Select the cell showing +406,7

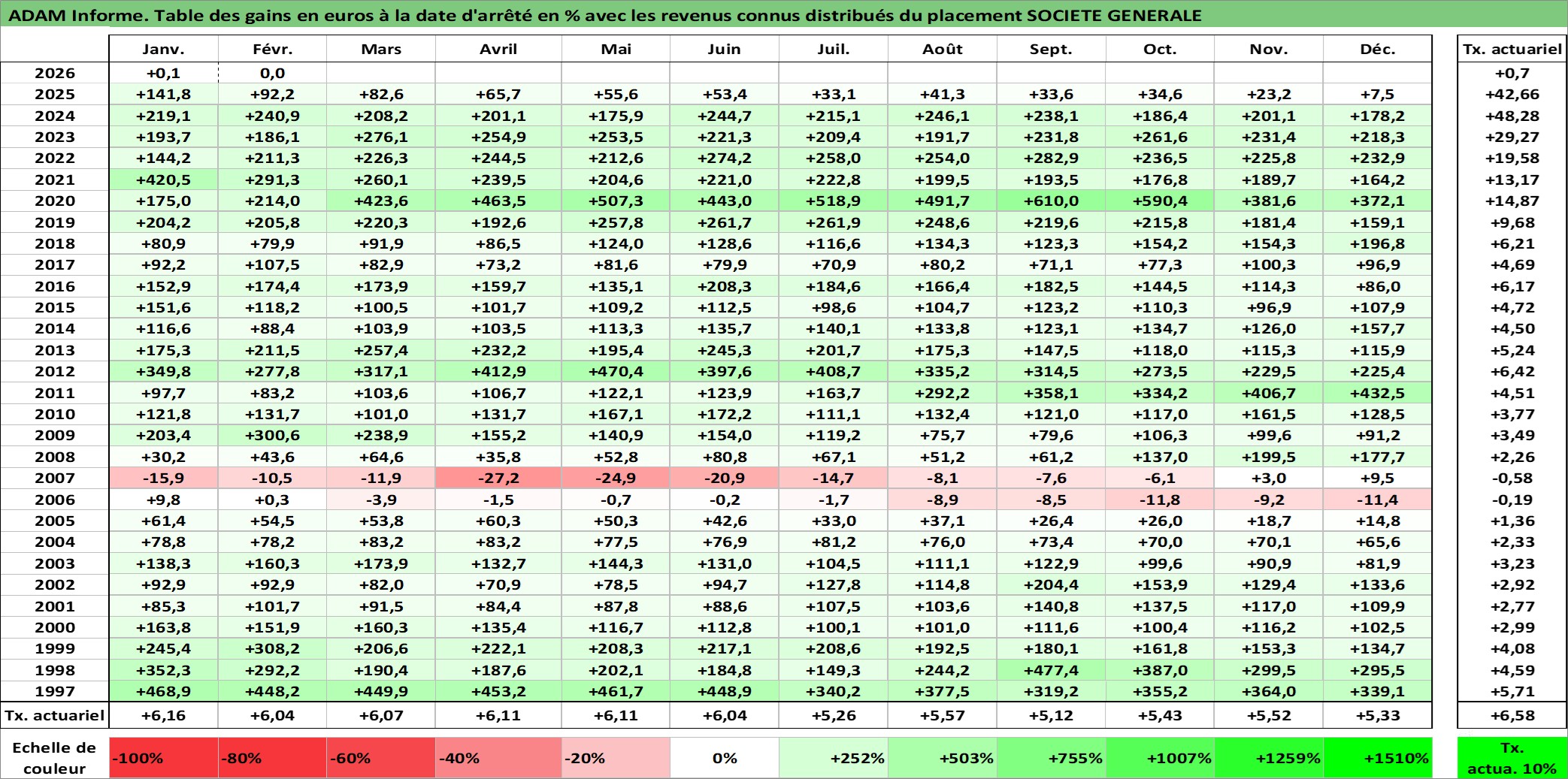1269,393
